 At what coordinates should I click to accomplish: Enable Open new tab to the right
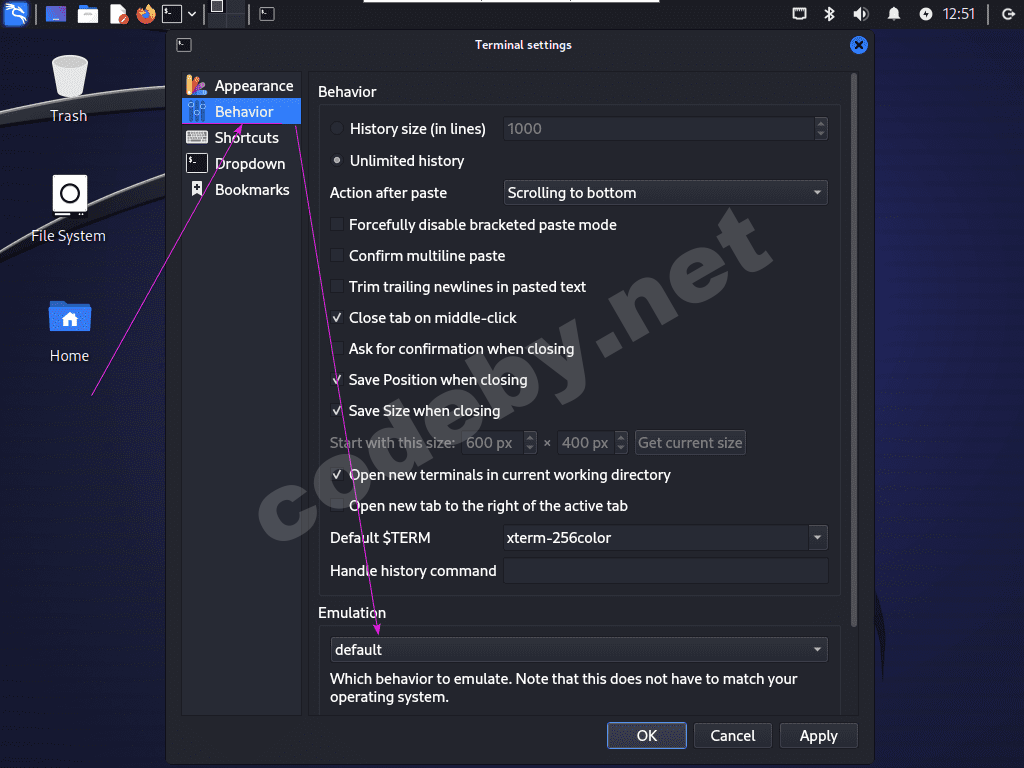tap(337, 505)
